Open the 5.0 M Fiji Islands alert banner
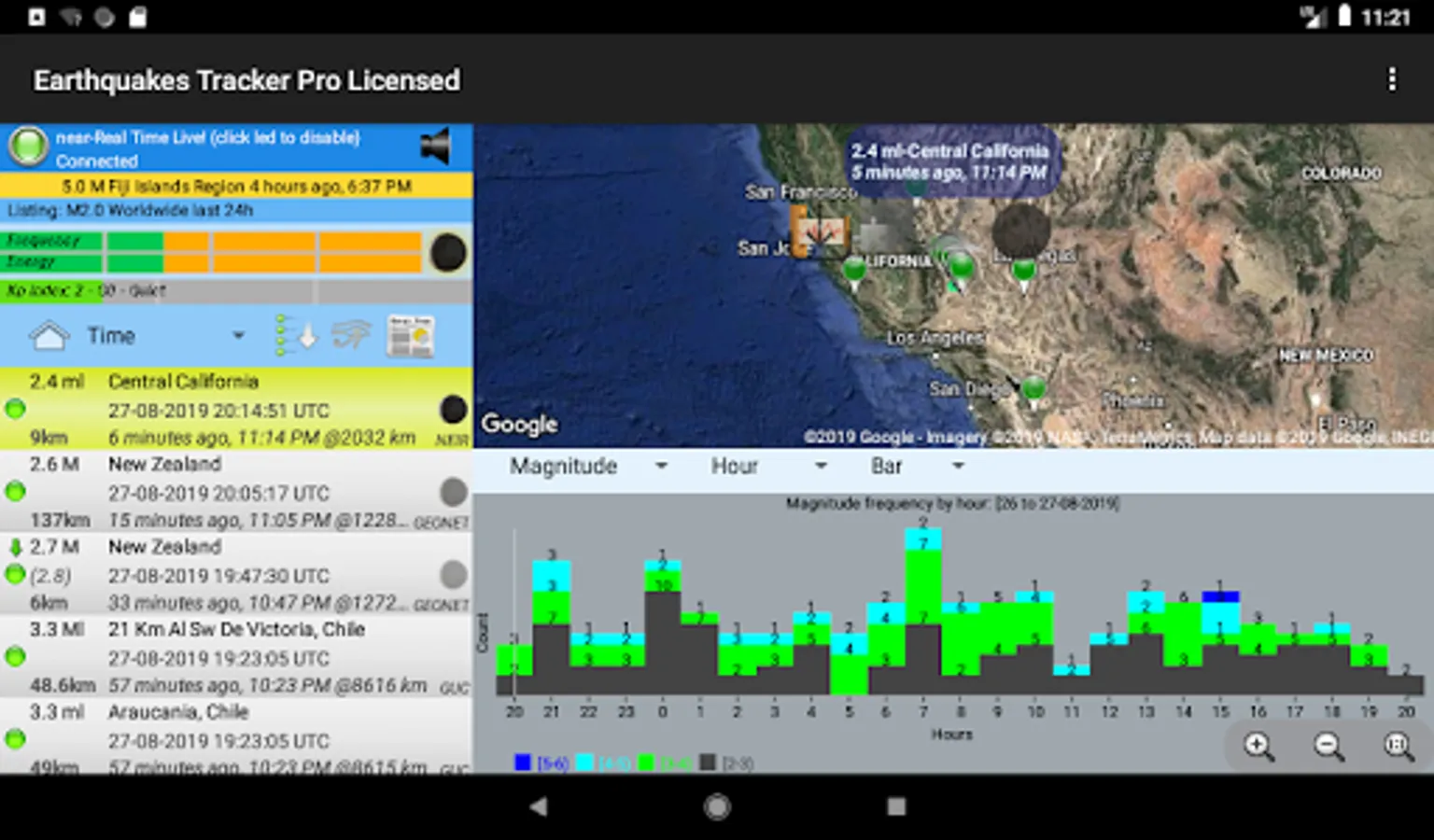The height and width of the screenshot is (840, 1434). point(236,186)
